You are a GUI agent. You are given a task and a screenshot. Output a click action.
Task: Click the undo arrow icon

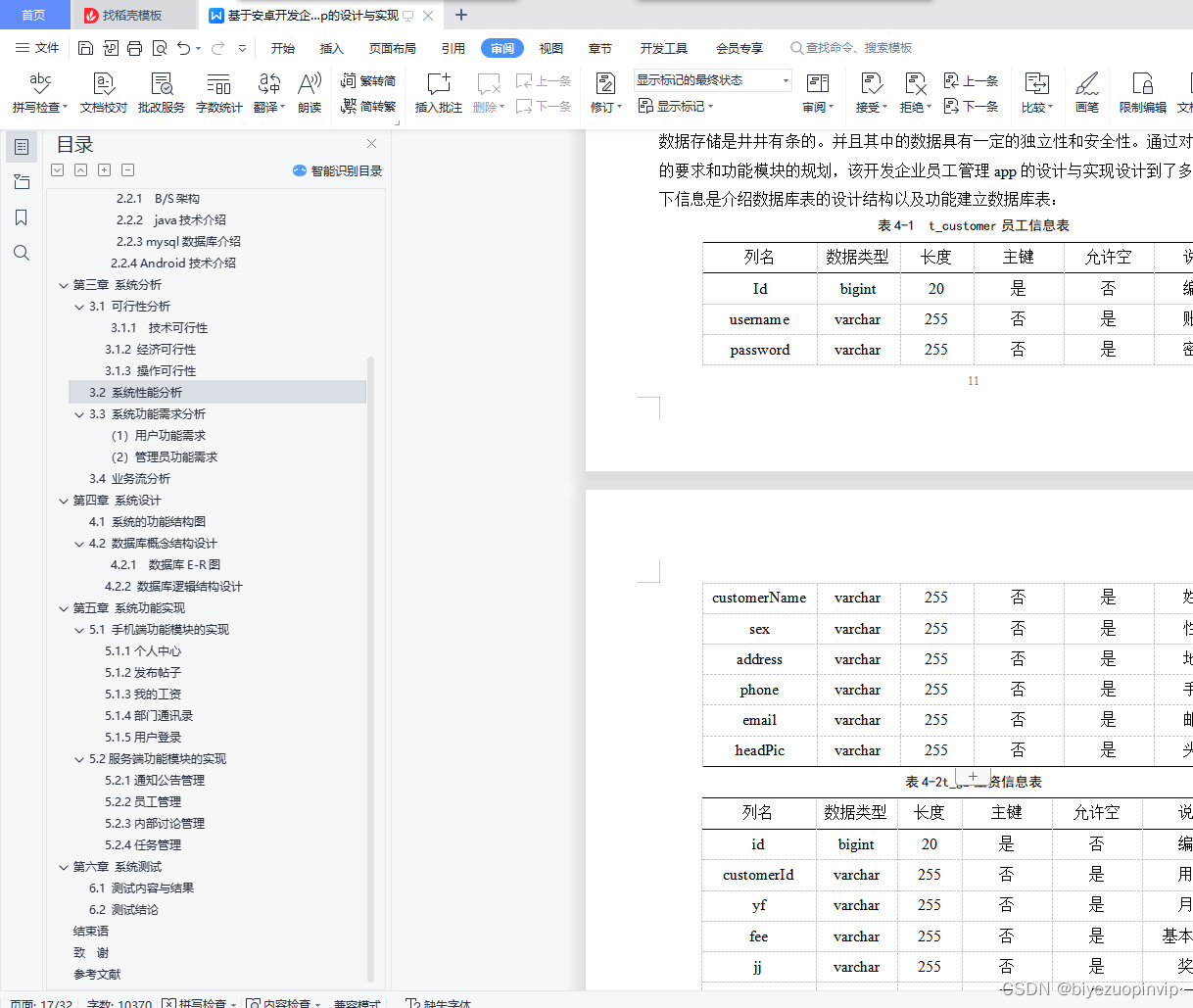pyautogui.click(x=183, y=48)
